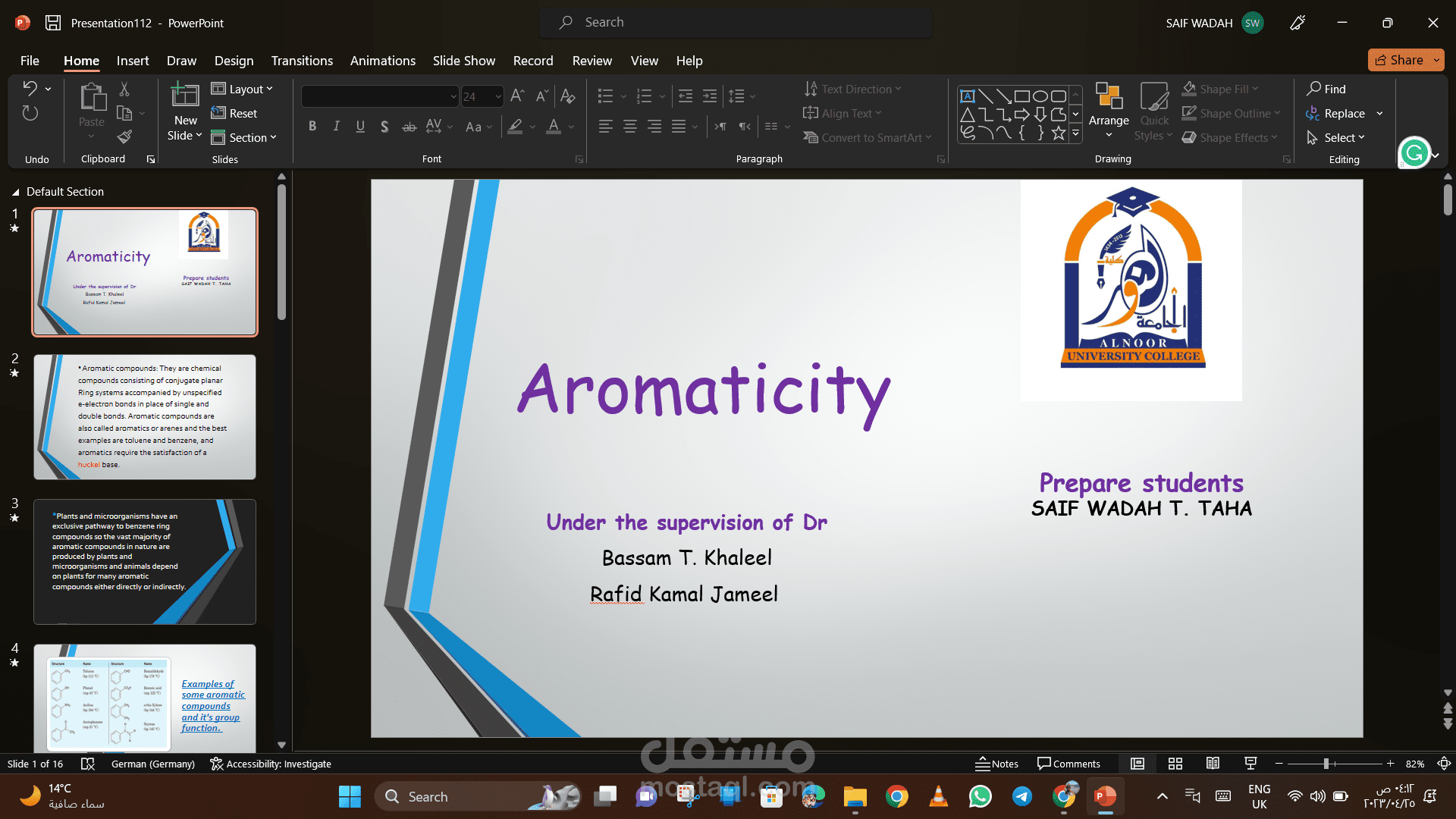Start Slide Show from status bar
Viewport: 1456px width, 819px height.
1249,764
